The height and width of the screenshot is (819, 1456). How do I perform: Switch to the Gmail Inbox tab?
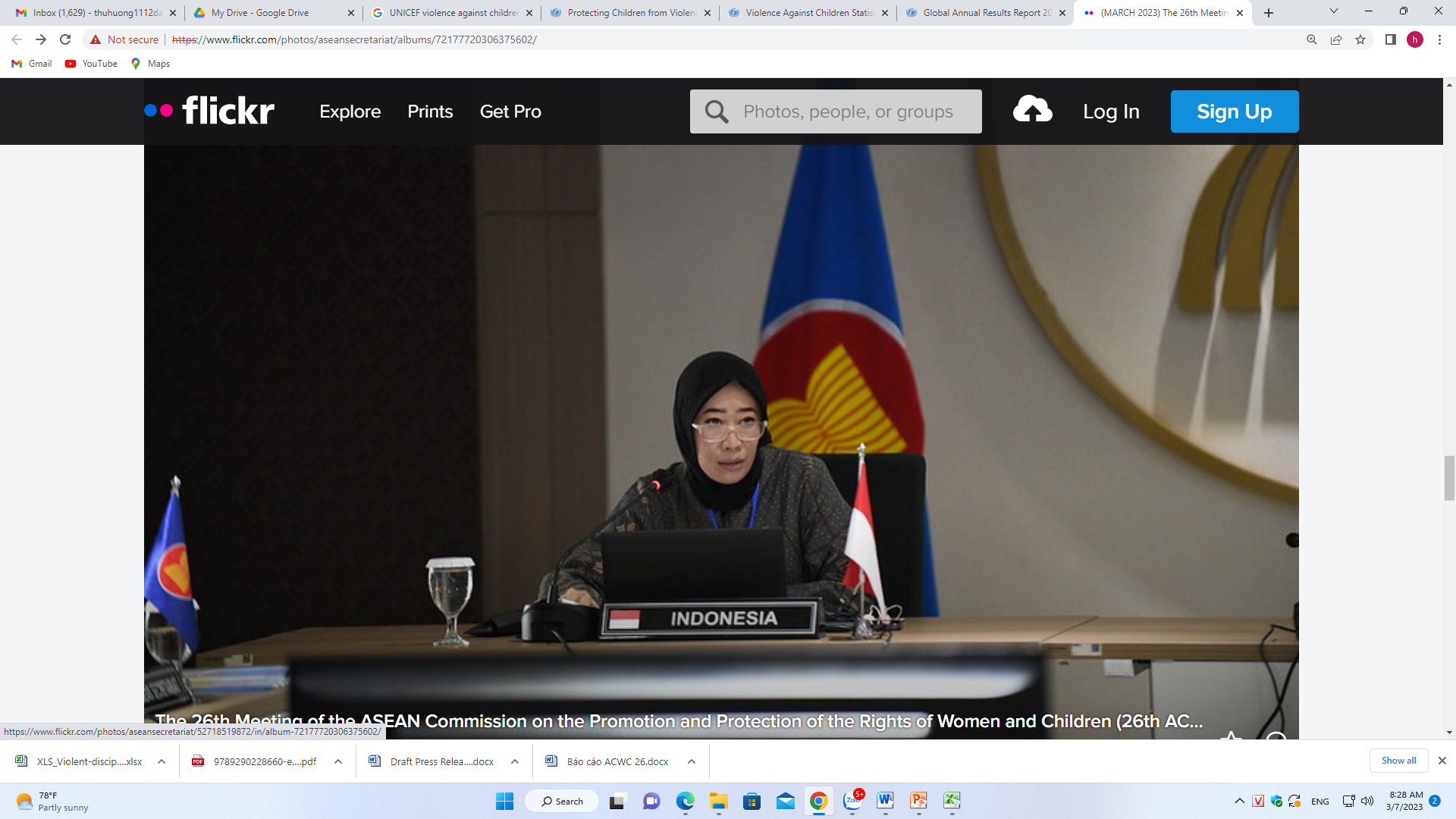pos(96,13)
